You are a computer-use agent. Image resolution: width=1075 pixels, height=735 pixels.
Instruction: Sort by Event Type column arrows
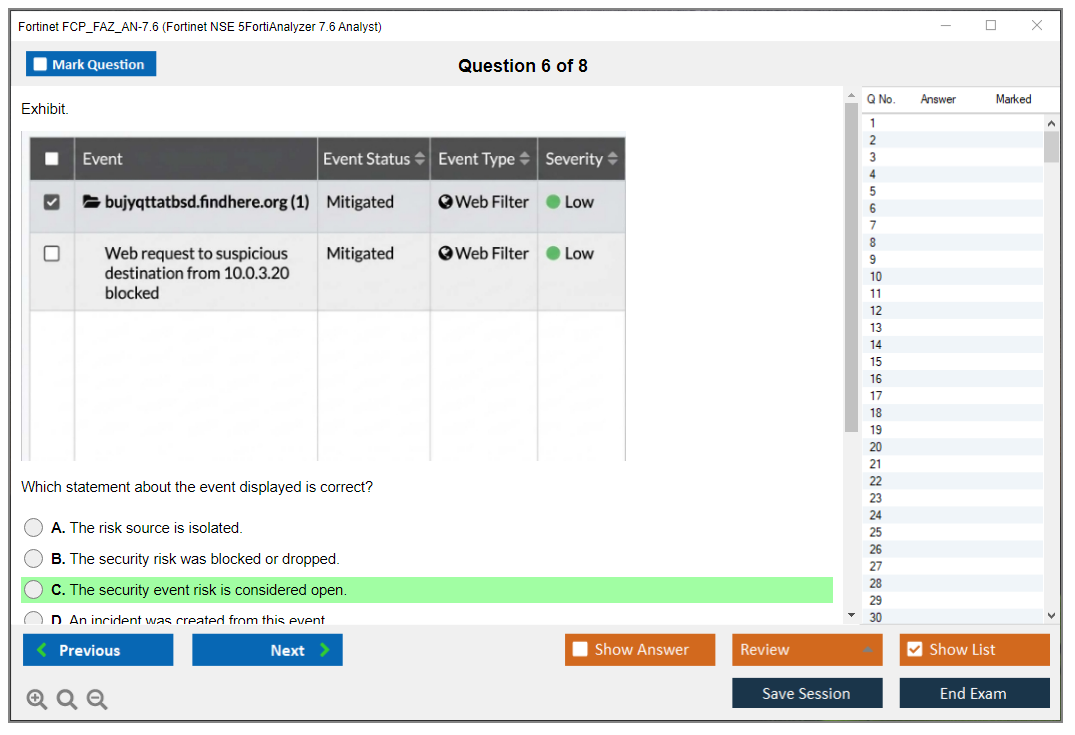(524, 158)
